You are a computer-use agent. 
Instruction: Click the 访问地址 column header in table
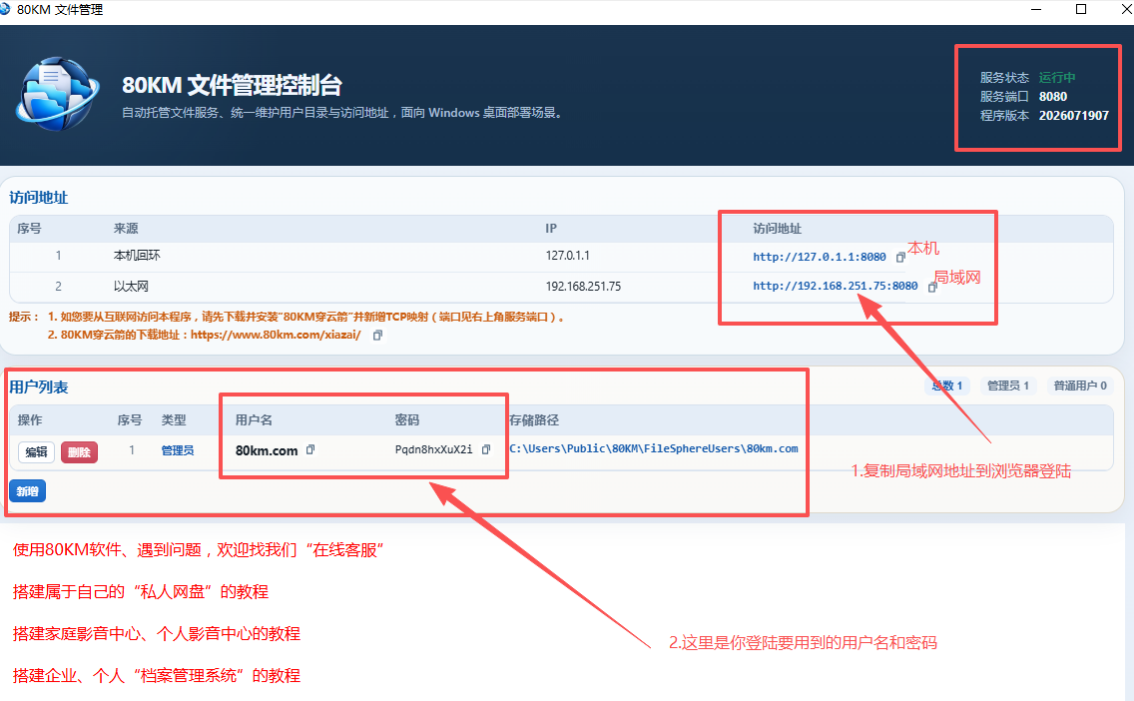point(777,229)
